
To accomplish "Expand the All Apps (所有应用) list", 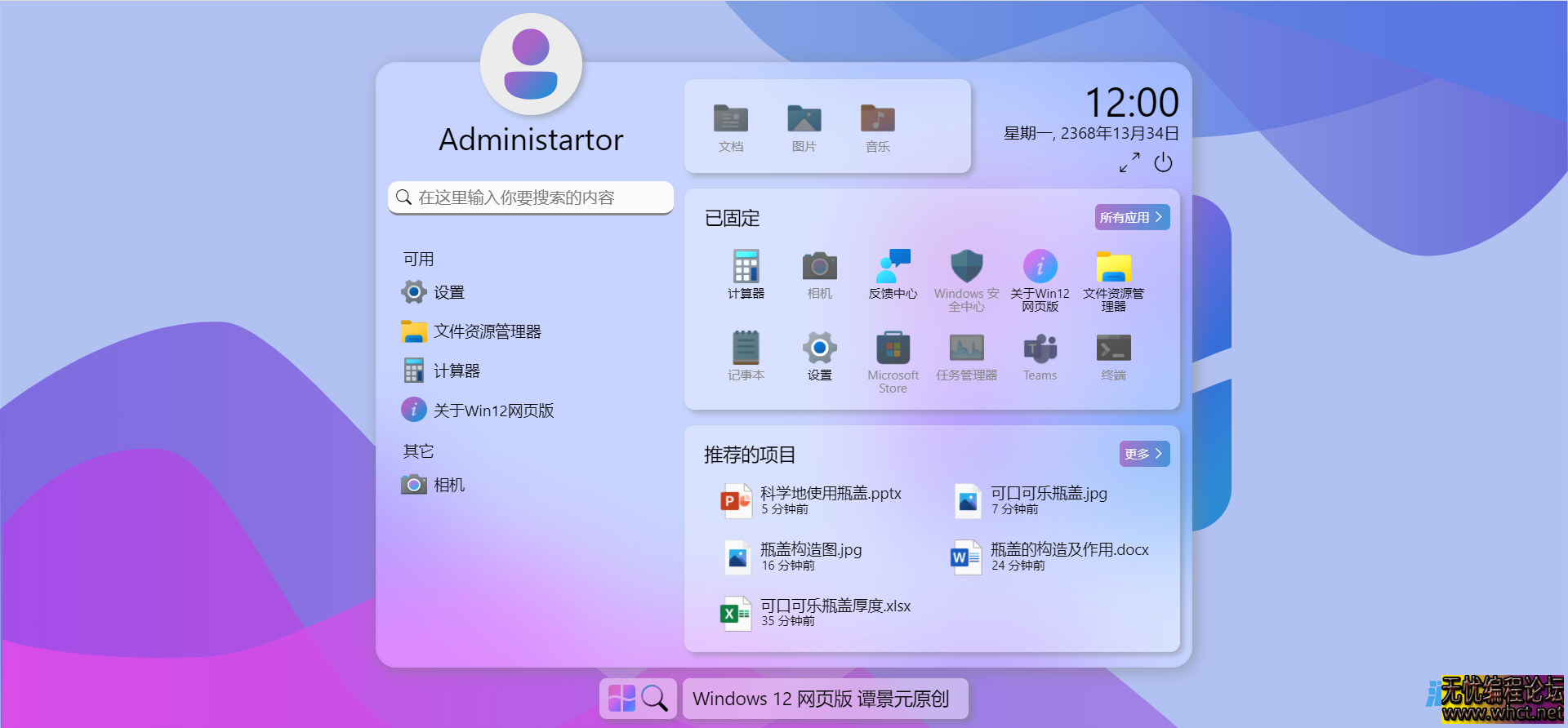I will (x=1132, y=217).
